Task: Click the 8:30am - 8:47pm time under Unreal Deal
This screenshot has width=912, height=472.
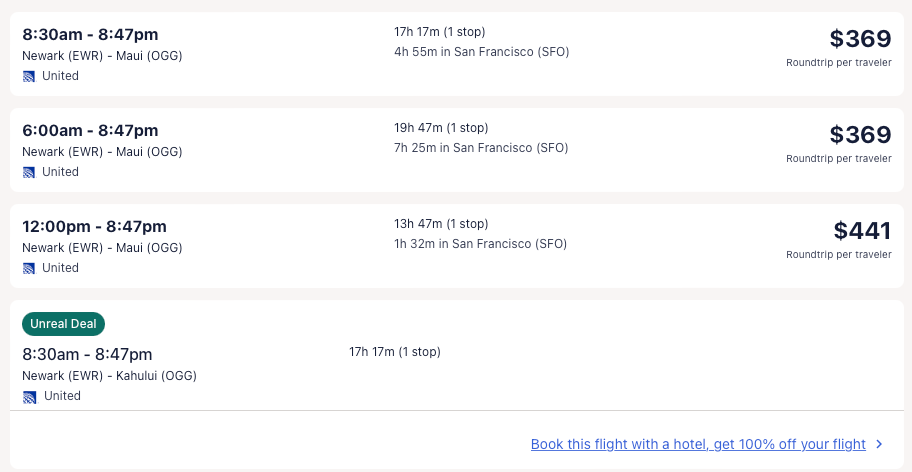Action: click(87, 354)
